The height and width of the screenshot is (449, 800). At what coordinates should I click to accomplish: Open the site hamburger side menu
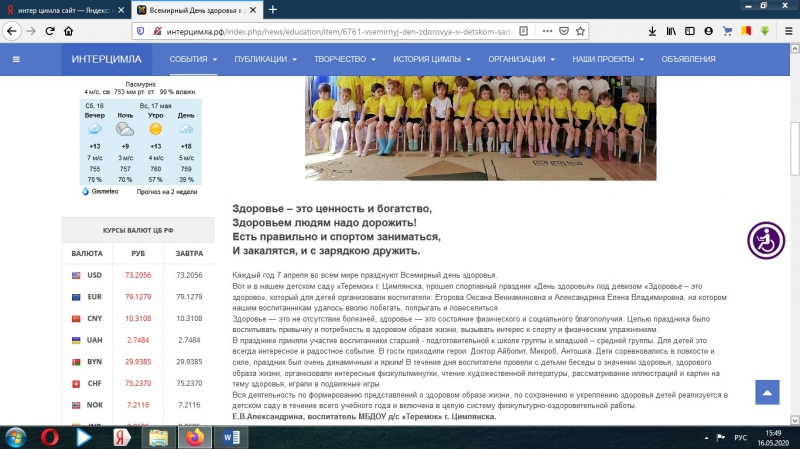tap(16, 59)
